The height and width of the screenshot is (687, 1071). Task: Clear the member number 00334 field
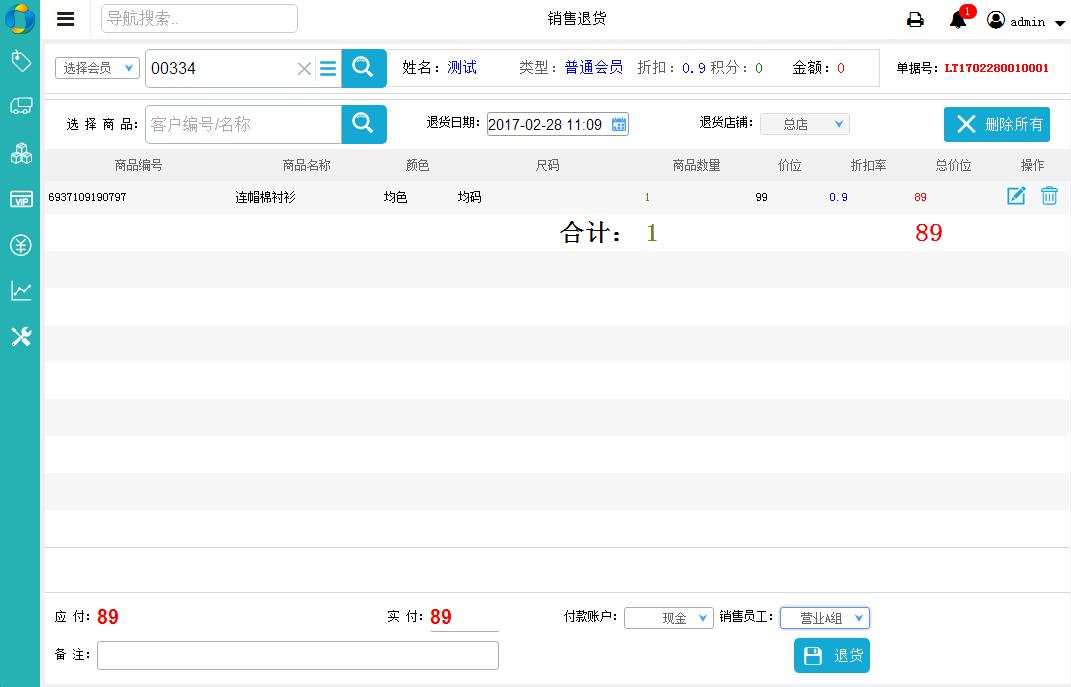point(304,69)
